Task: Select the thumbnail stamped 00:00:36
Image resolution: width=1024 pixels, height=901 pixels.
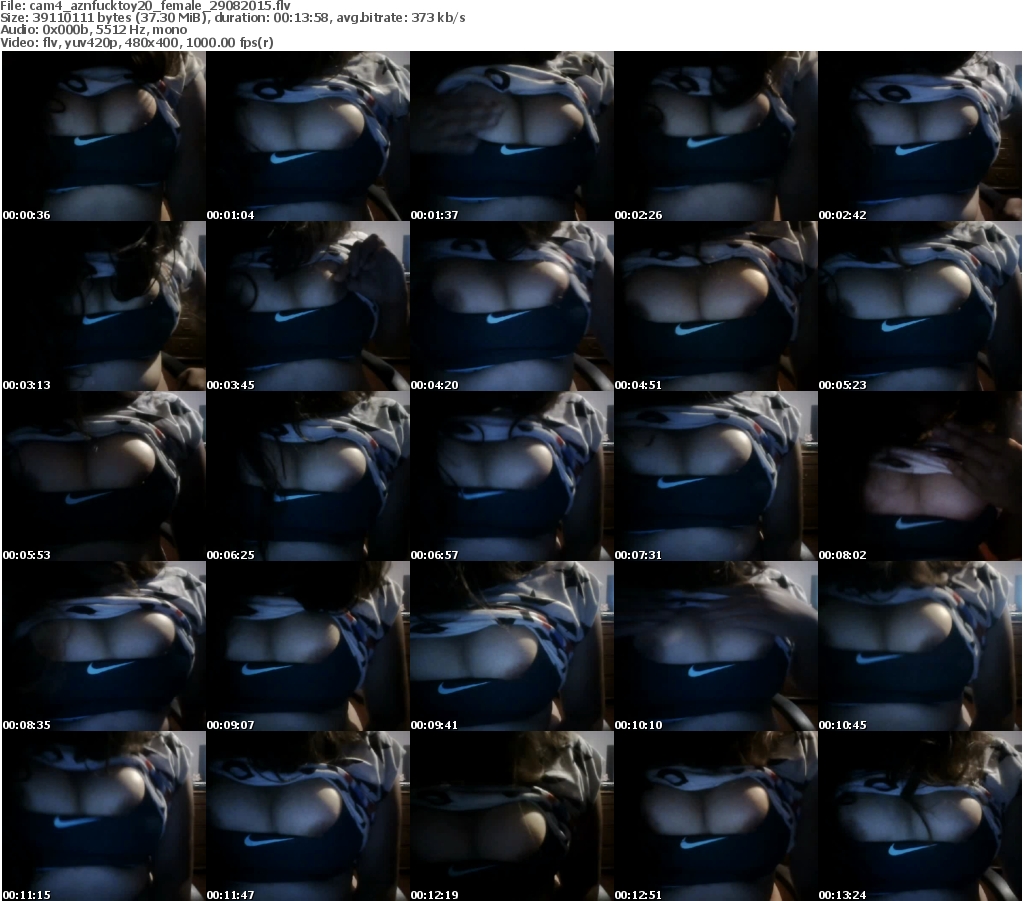Action: pos(104,136)
